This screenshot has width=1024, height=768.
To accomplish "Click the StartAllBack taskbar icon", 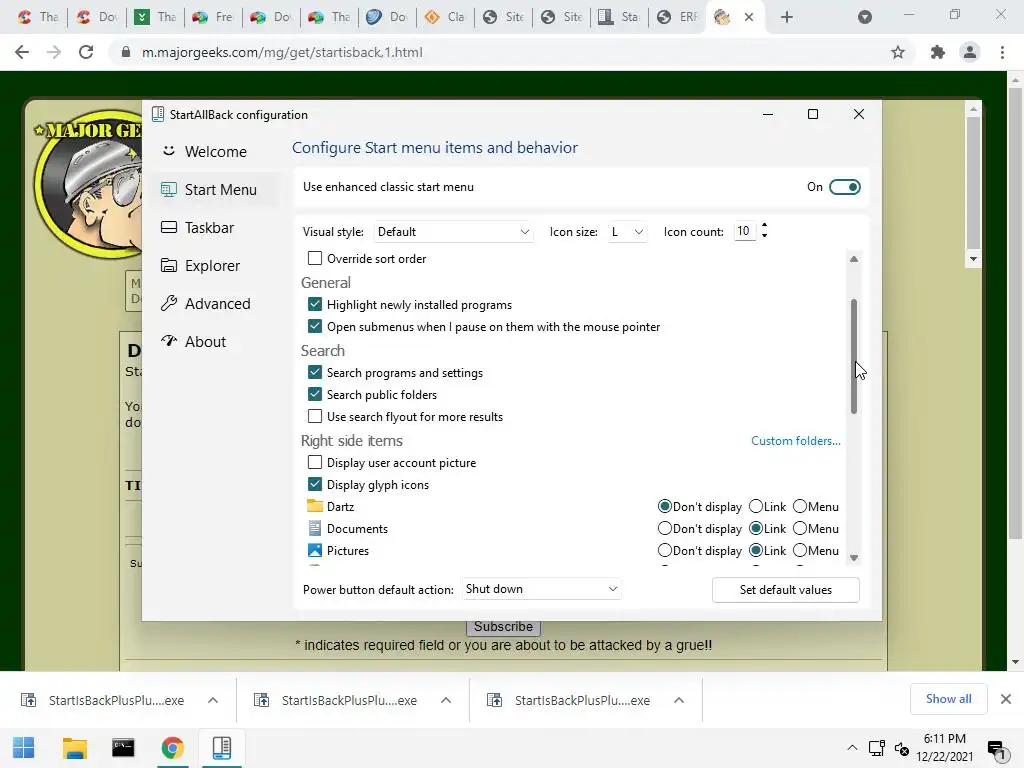I will (x=222, y=748).
